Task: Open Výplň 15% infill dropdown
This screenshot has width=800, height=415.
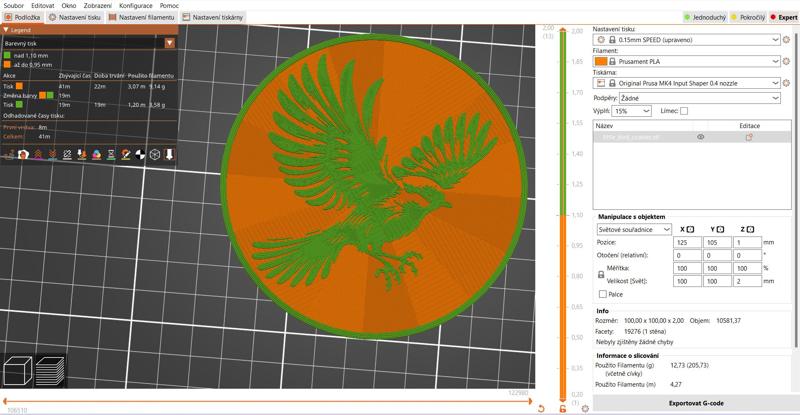Action: pos(631,111)
